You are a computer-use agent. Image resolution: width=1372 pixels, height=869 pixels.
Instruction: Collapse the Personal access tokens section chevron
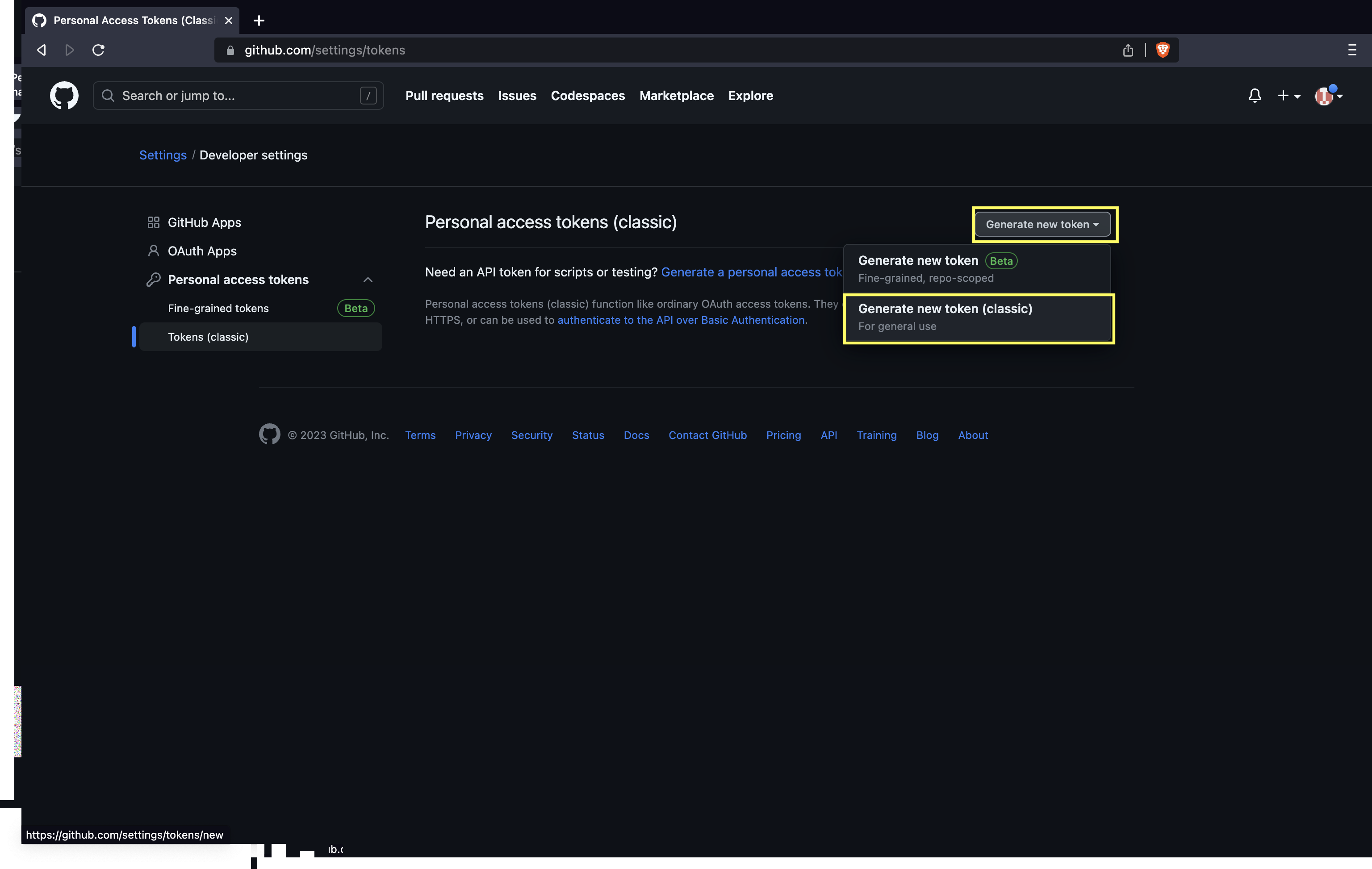(x=368, y=279)
